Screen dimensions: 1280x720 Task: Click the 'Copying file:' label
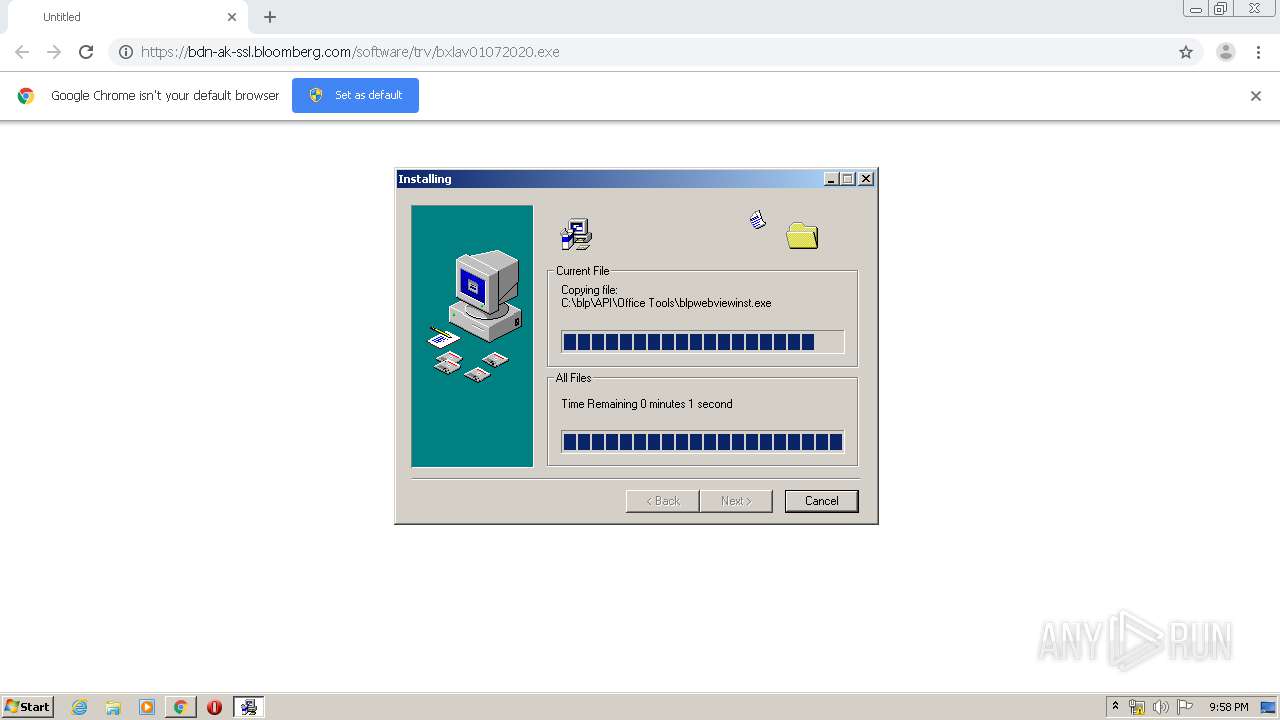click(x=589, y=290)
